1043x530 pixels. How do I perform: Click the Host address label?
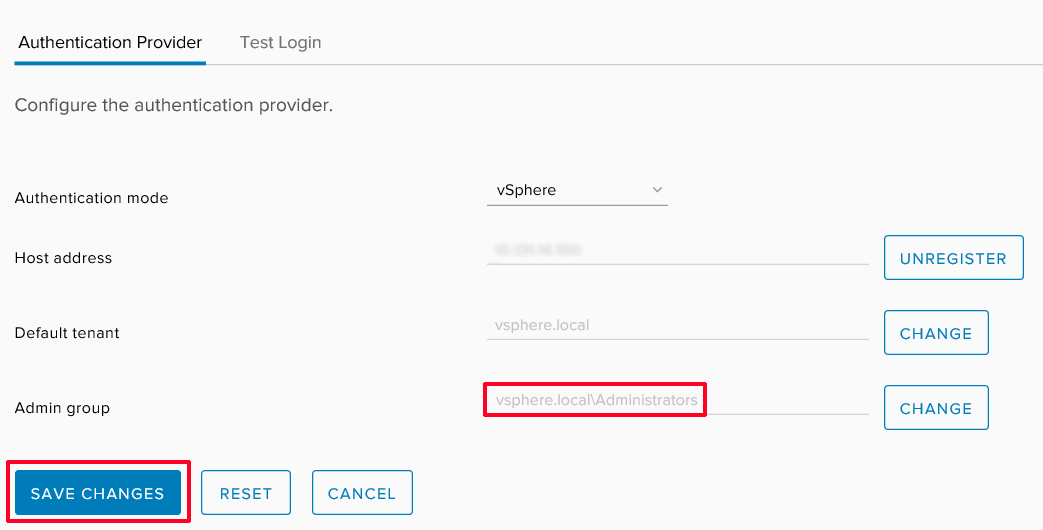pos(63,258)
